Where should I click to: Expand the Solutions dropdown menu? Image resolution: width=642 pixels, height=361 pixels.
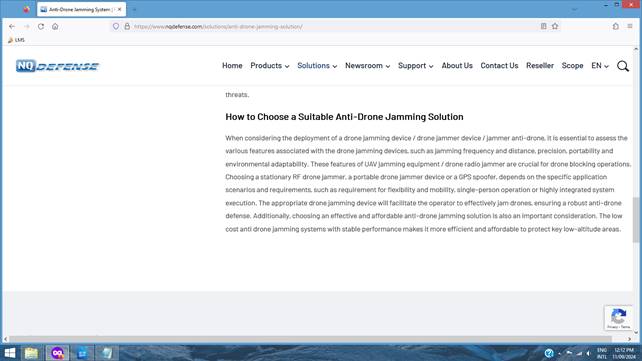(x=317, y=65)
